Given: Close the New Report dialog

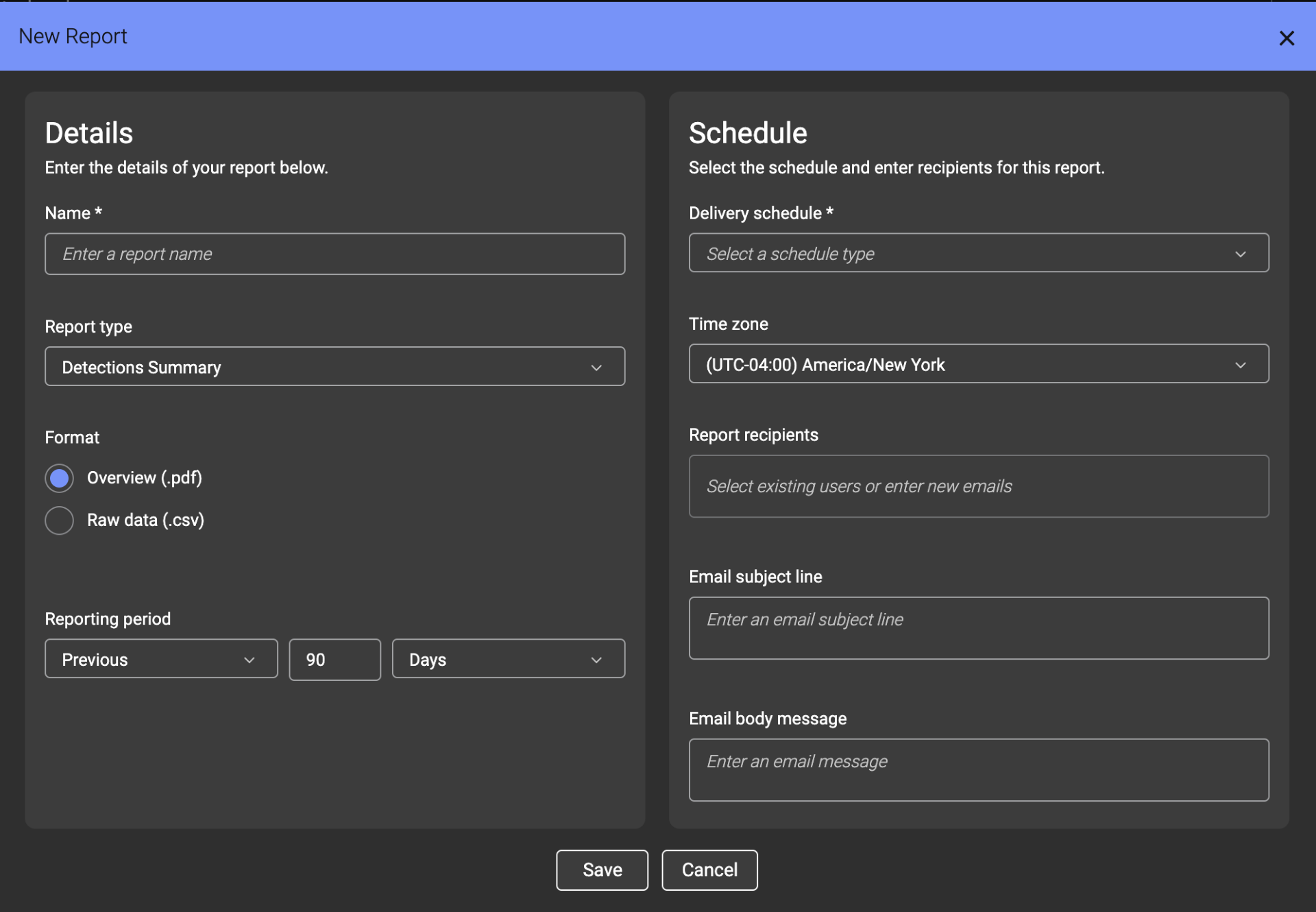Looking at the screenshot, I should coord(1287,38).
